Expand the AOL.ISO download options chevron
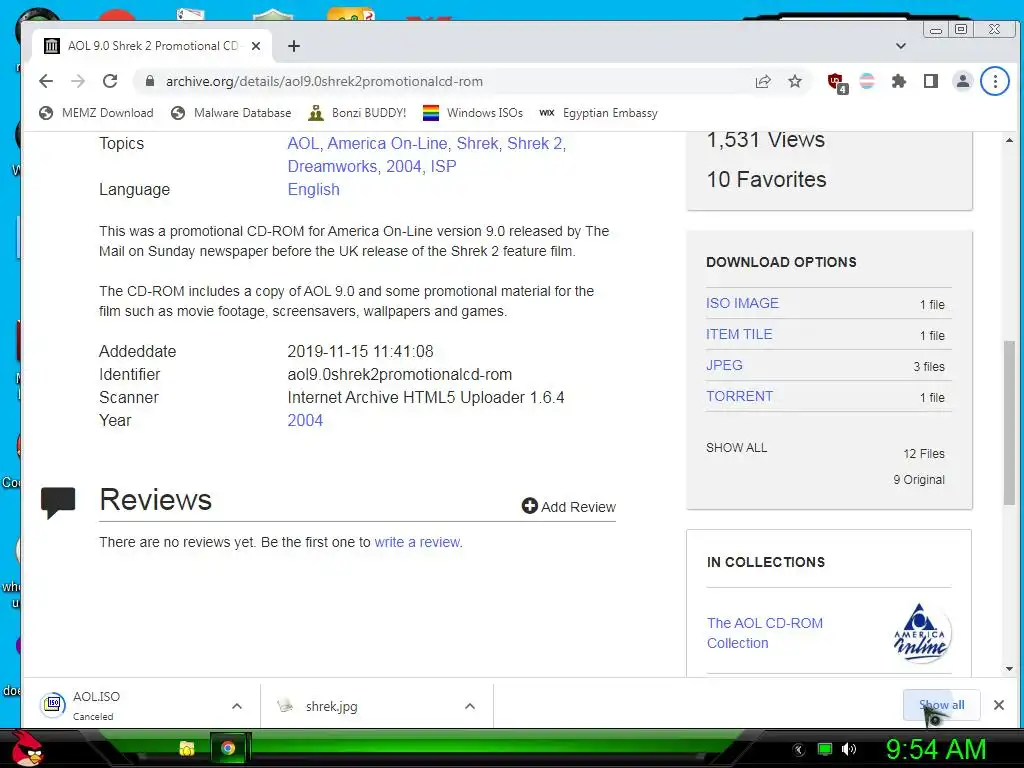This screenshot has height=768, width=1024. (x=237, y=706)
